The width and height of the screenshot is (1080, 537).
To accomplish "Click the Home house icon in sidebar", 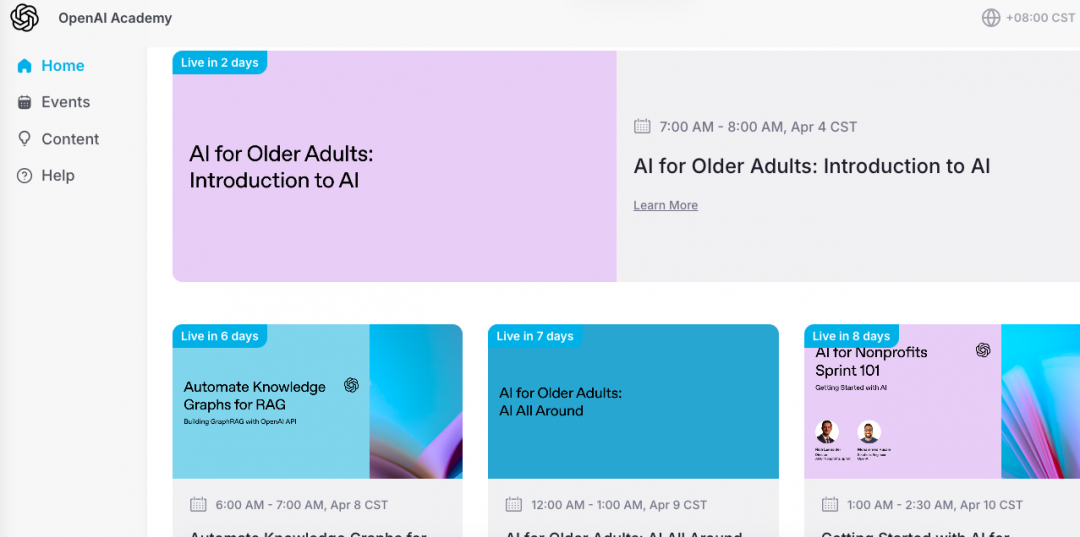I will click(x=25, y=66).
